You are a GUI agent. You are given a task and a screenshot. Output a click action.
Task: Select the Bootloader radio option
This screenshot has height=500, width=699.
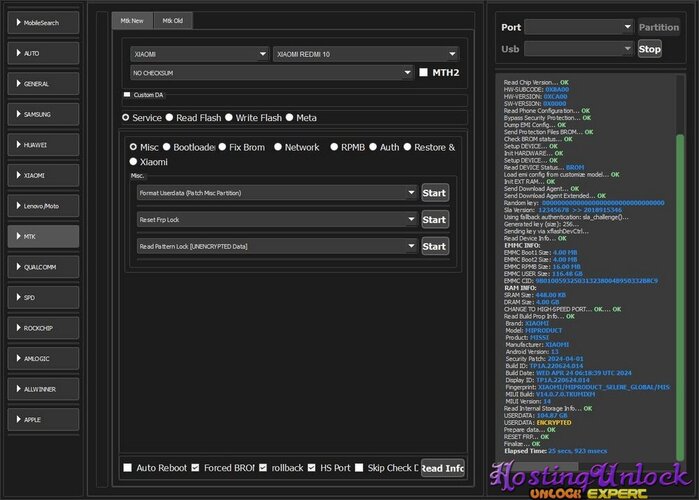point(167,147)
